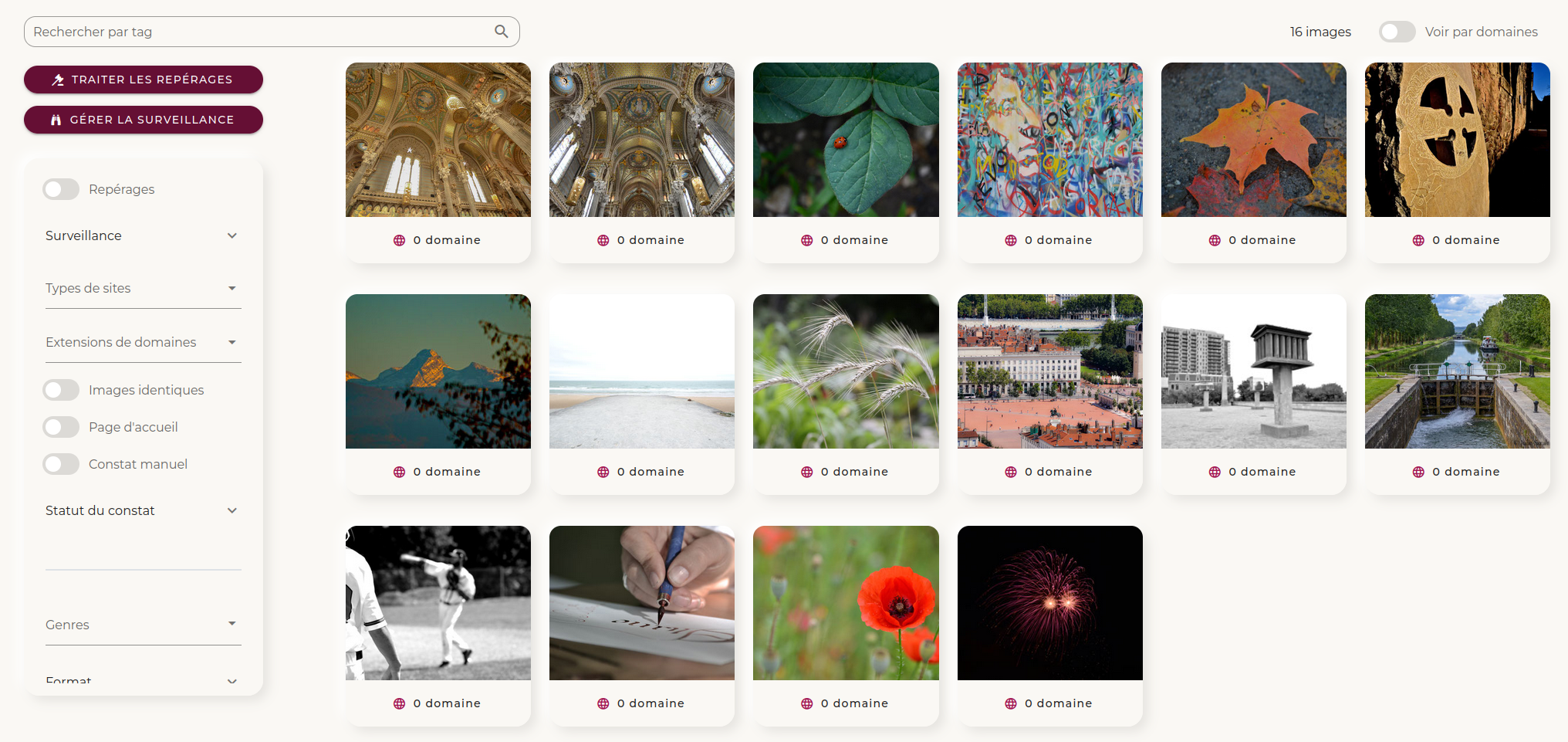
Task: Click the globe icon under the baseball player photo
Action: 400,703
